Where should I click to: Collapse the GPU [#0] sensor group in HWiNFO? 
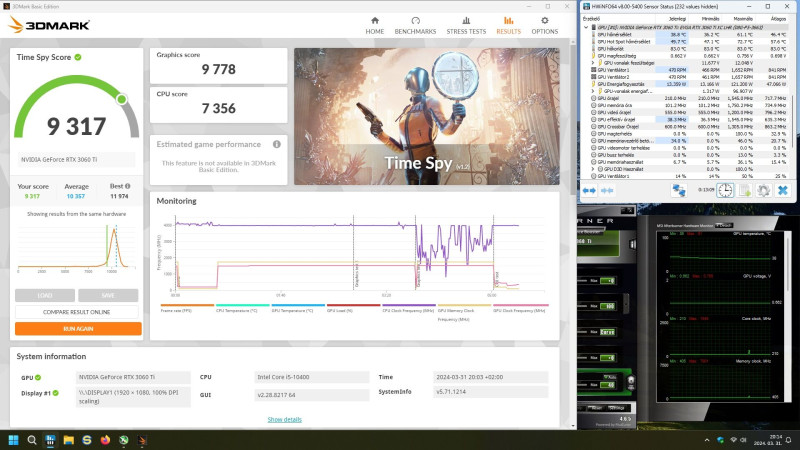586,27
